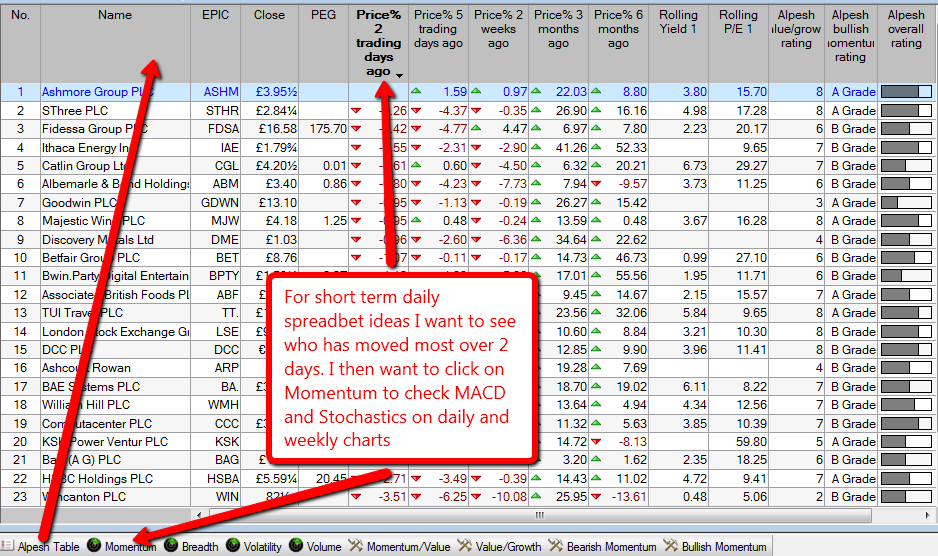The width and height of the screenshot is (938, 556).
Task: Click the A Grade cell for Goodwin PLC
Action: point(853,202)
